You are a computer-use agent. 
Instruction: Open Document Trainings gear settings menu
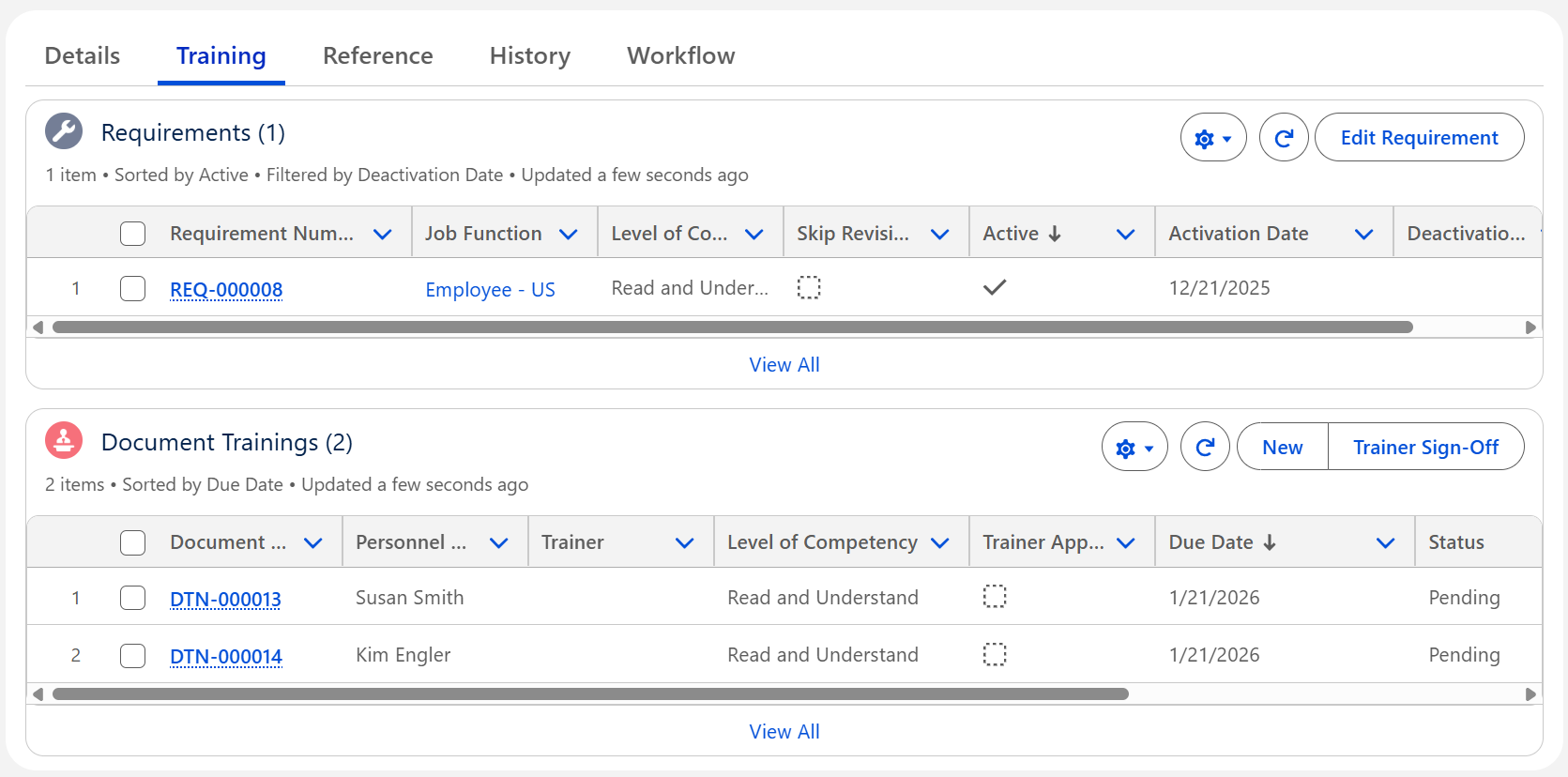1134,448
